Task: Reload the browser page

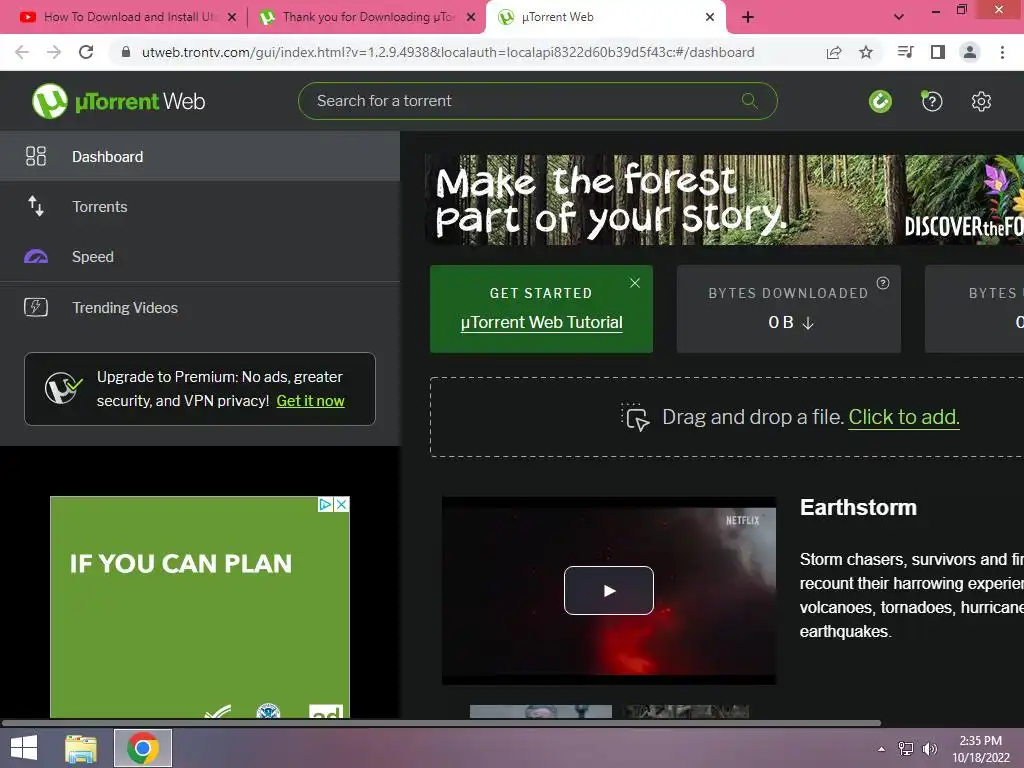Action: (x=86, y=52)
